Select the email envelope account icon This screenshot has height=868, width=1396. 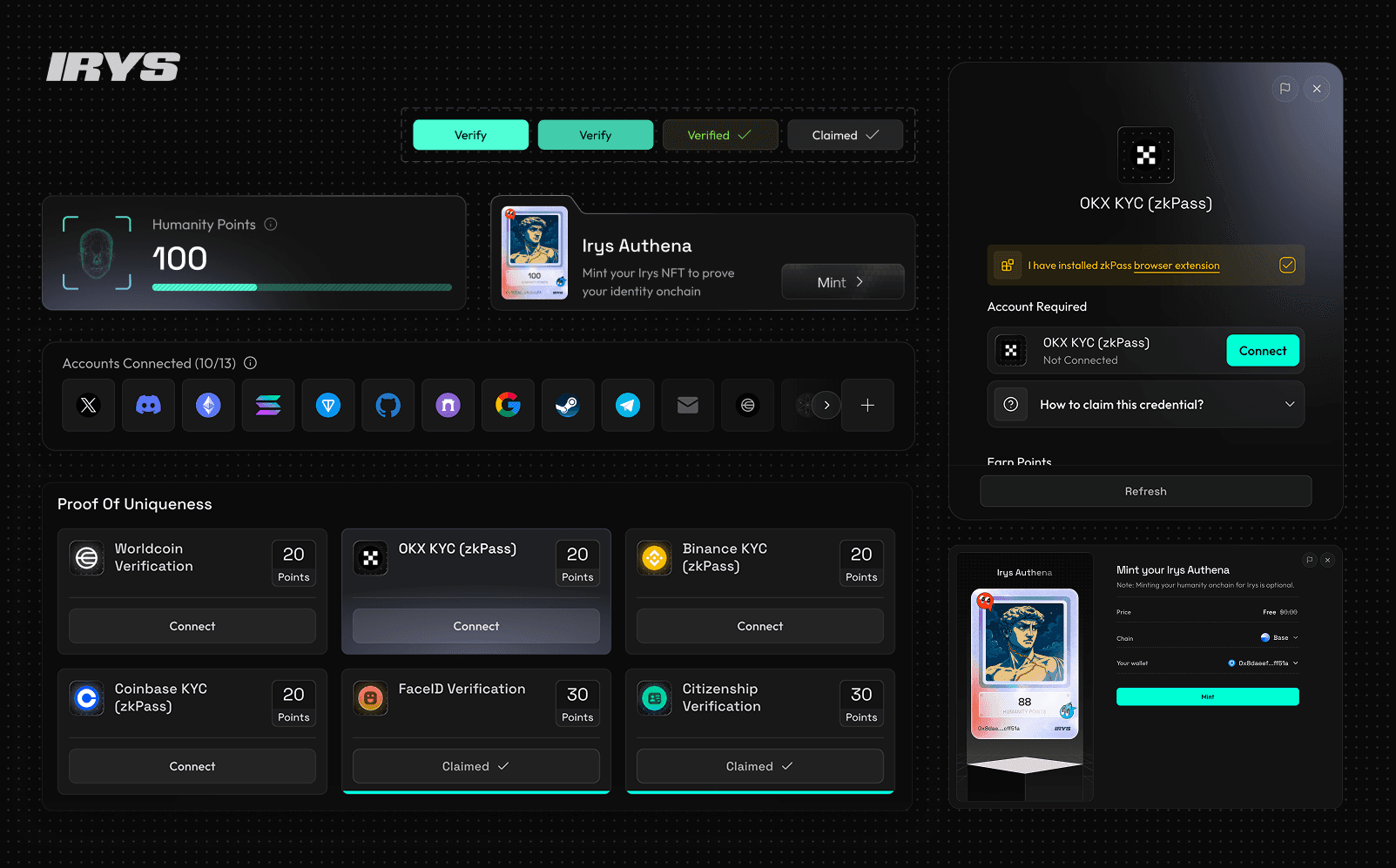[688, 405]
